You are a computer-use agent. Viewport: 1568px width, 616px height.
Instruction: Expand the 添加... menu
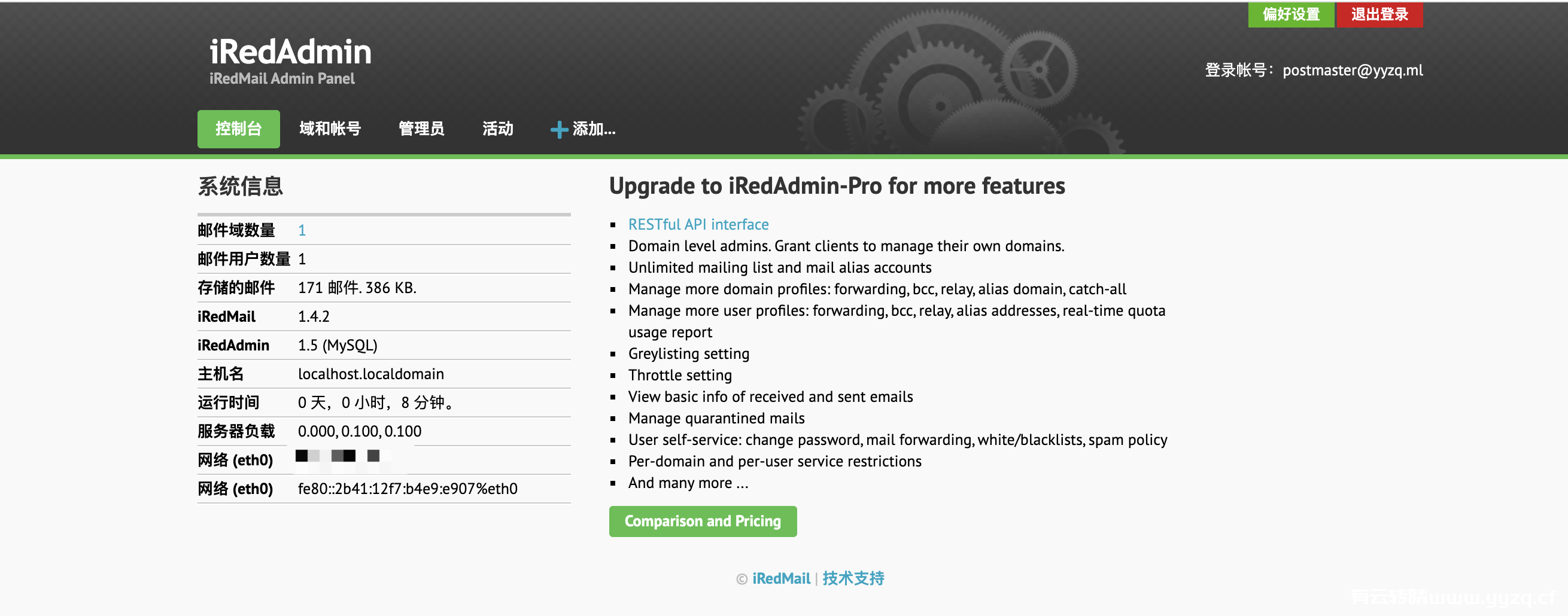coord(583,129)
